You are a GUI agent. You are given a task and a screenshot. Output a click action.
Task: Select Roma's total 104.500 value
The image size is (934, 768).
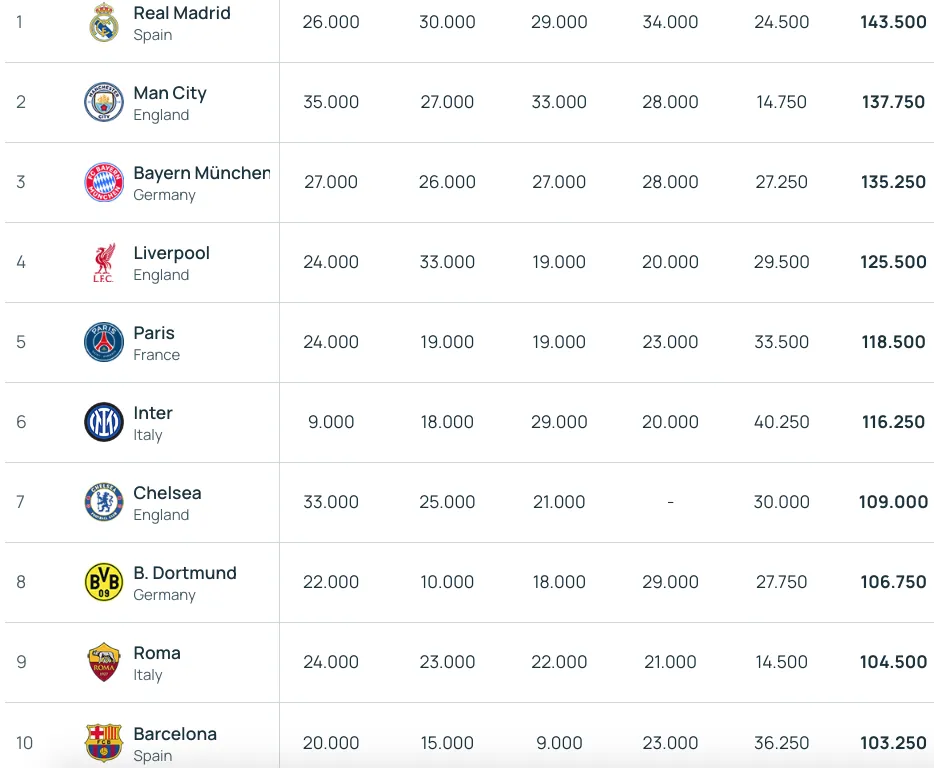coord(893,662)
